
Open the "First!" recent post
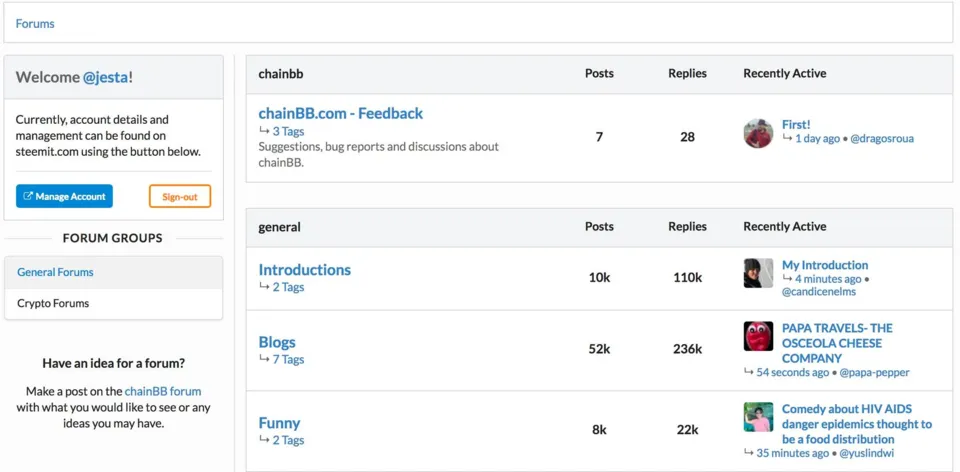click(x=796, y=124)
